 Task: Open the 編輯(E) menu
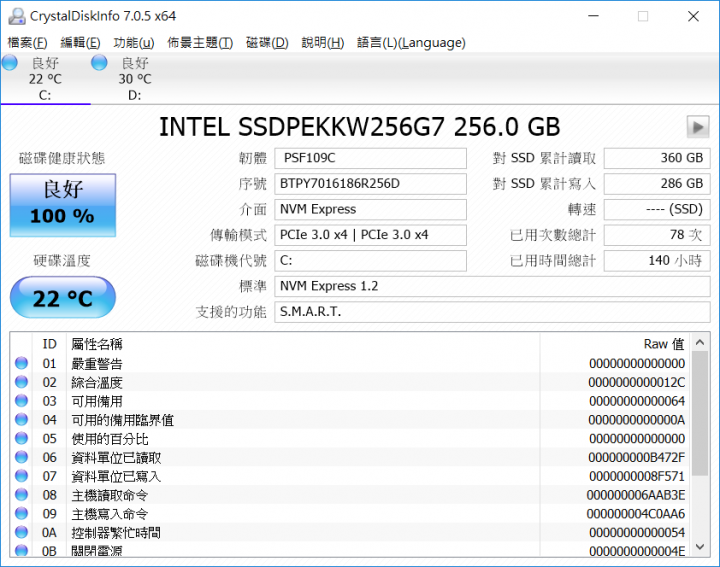80,43
